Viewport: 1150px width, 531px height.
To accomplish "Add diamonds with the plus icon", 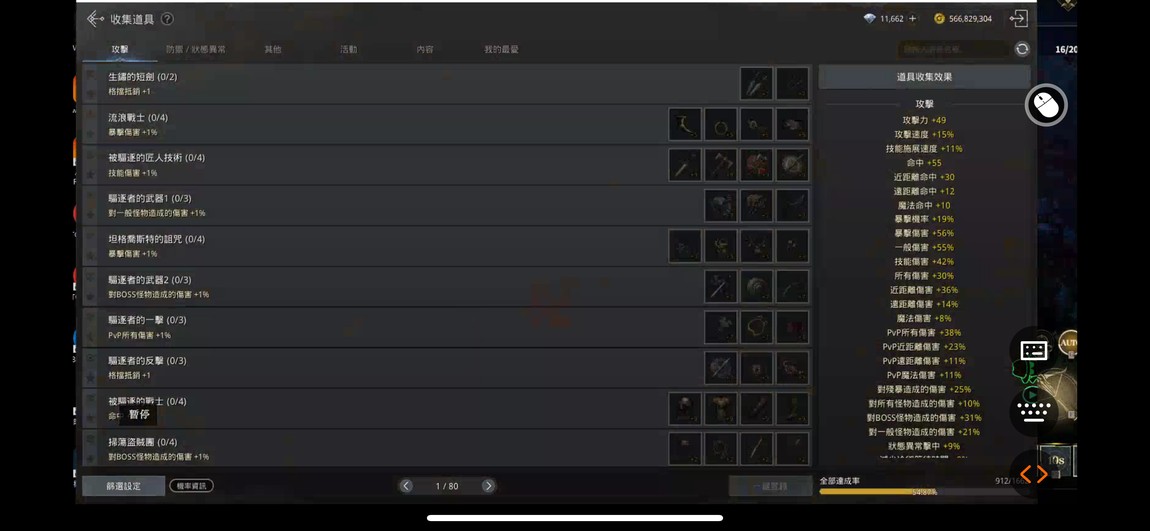I will (x=912, y=19).
